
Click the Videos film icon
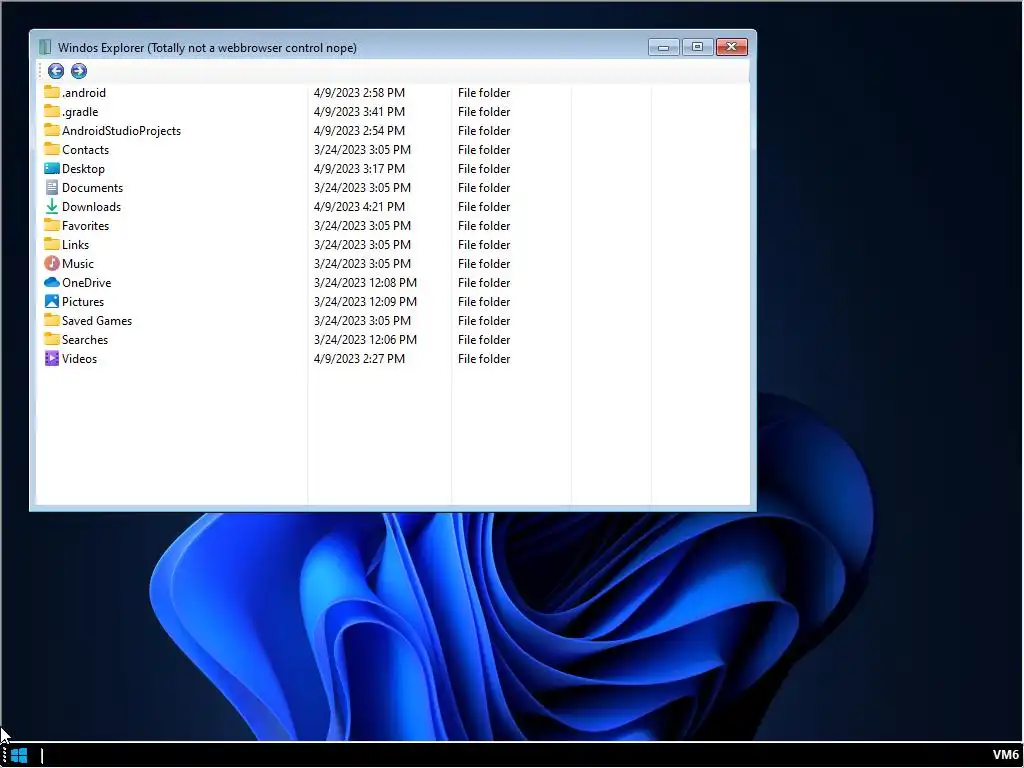(52, 358)
